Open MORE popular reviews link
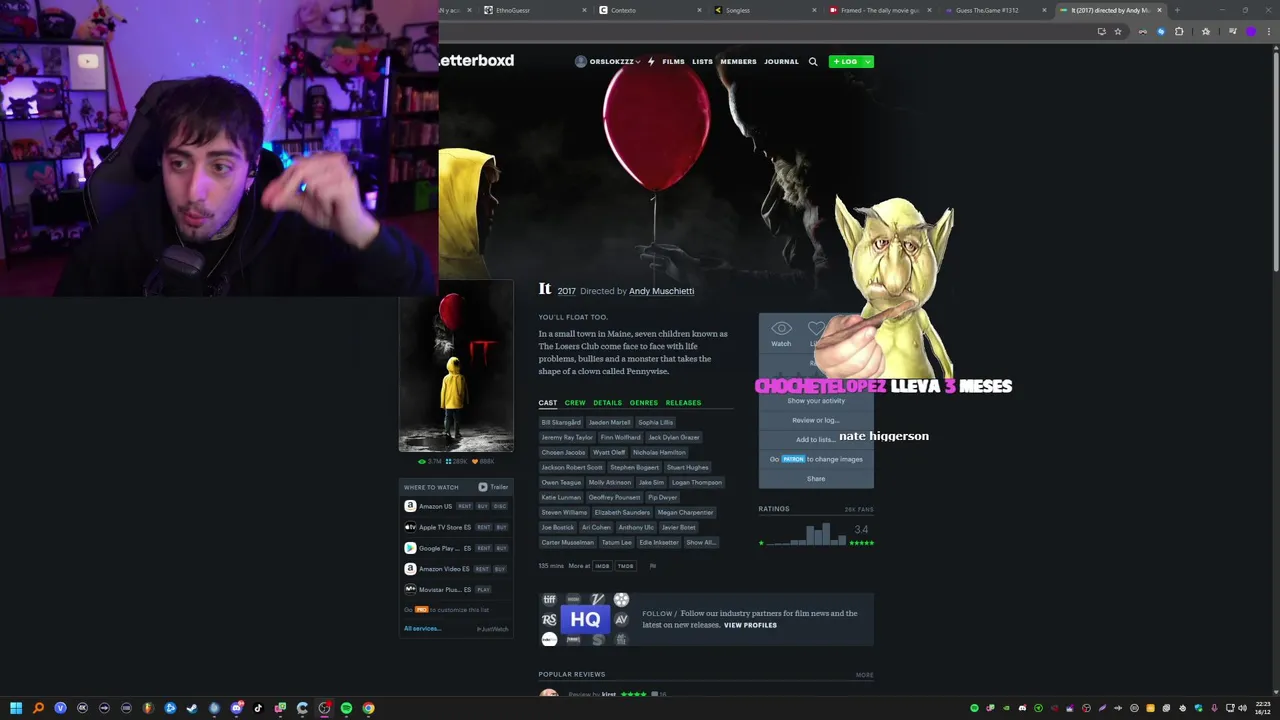 tap(864, 675)
